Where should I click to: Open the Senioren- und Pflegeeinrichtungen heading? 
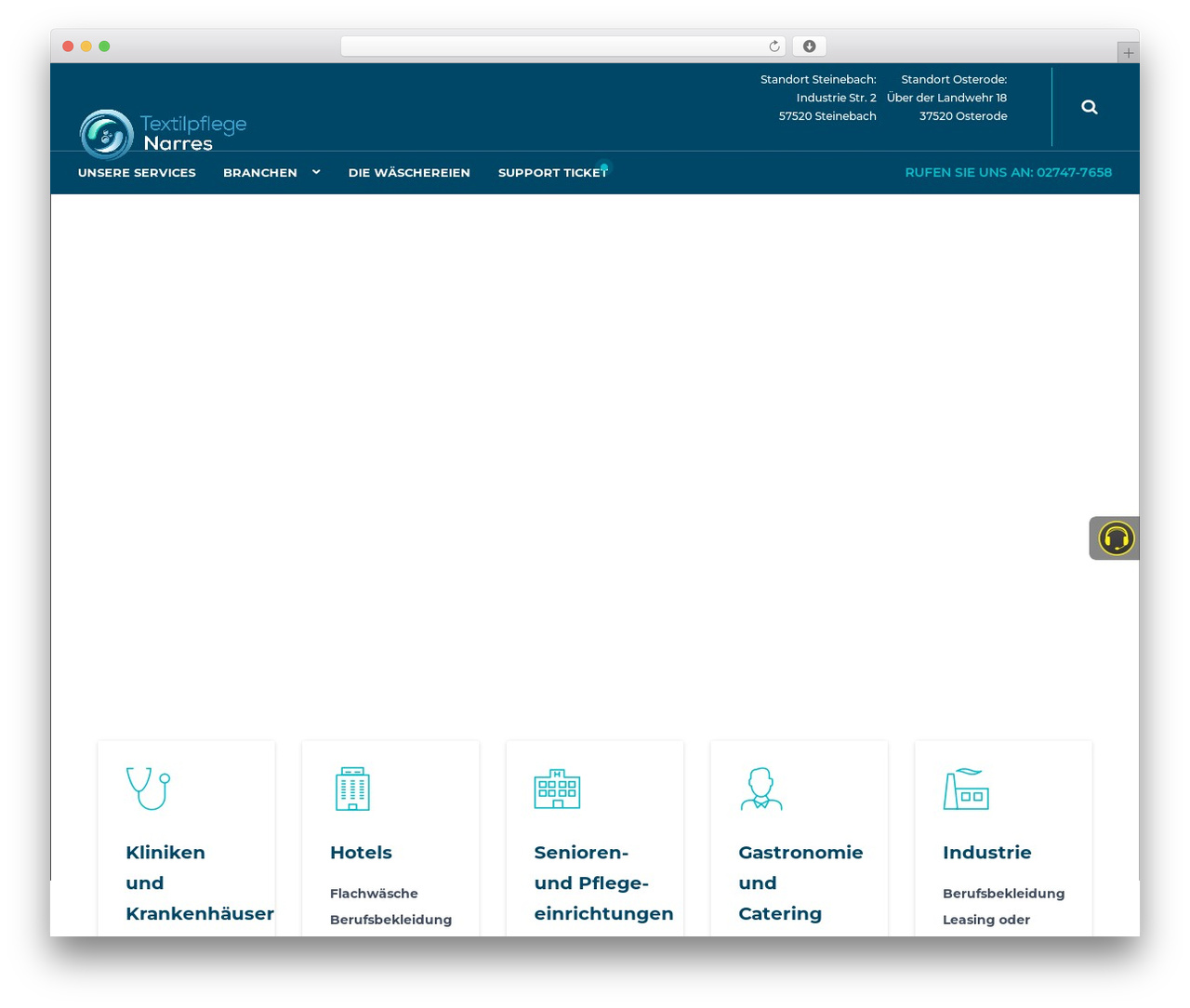(x=603, y=882)
